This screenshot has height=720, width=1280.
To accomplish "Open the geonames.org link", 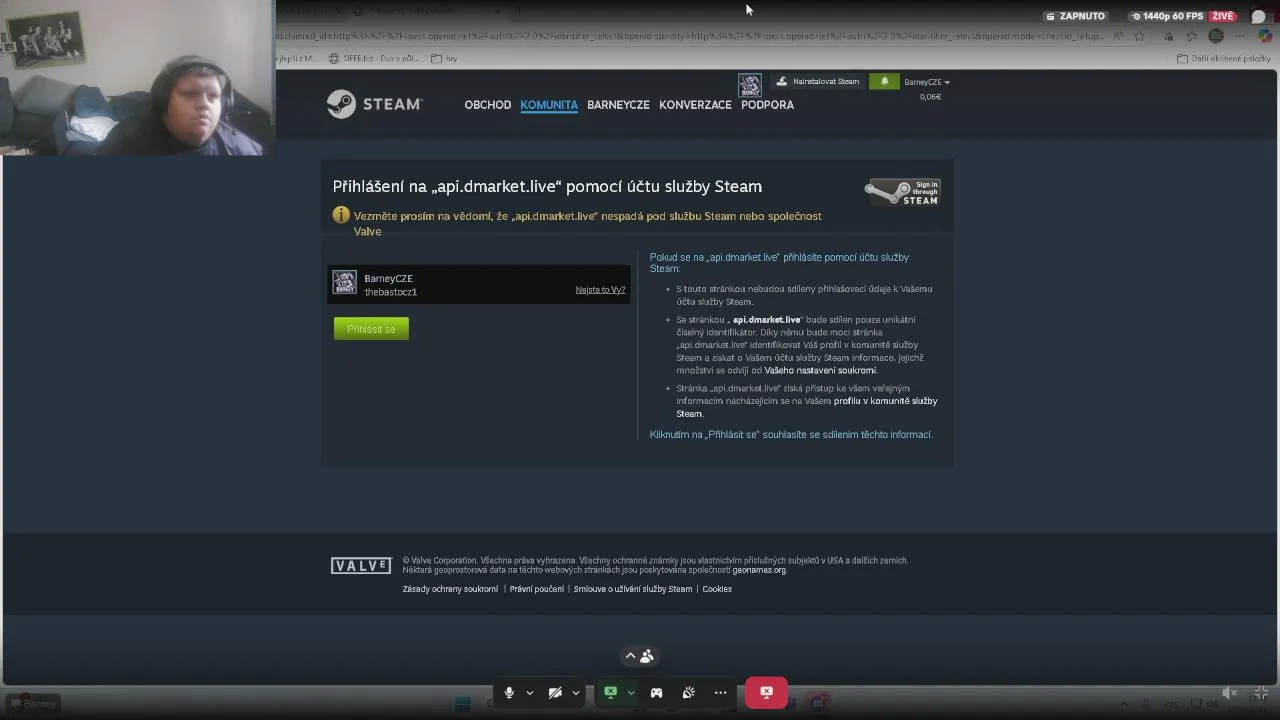I will 759,570.
